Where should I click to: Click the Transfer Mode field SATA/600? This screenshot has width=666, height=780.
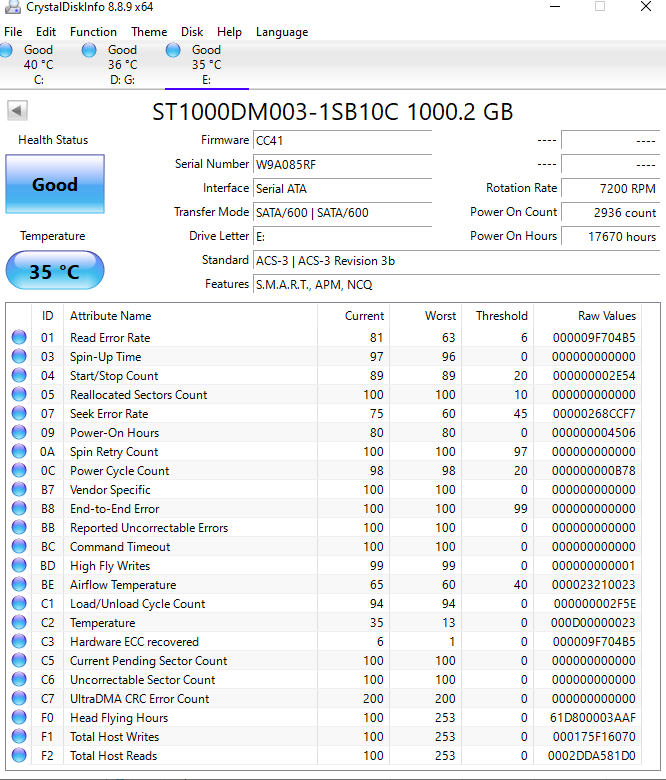[342, 212]
